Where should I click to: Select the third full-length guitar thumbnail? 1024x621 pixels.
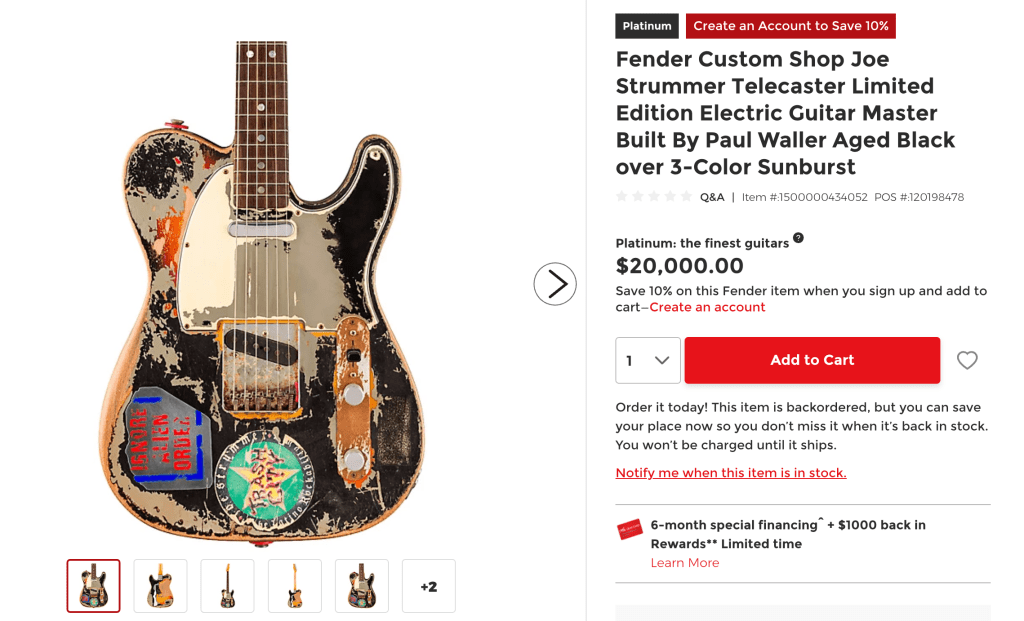pos(227,586)
